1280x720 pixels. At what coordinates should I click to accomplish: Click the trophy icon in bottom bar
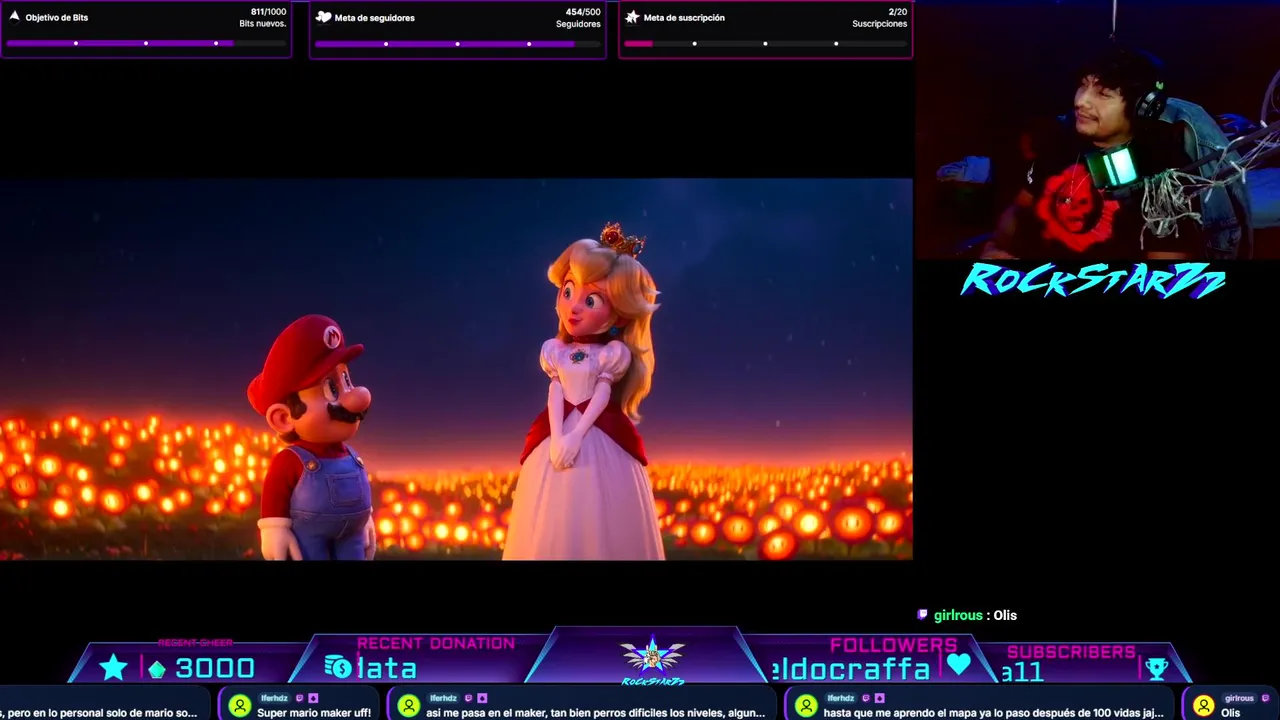(1157, 669)
